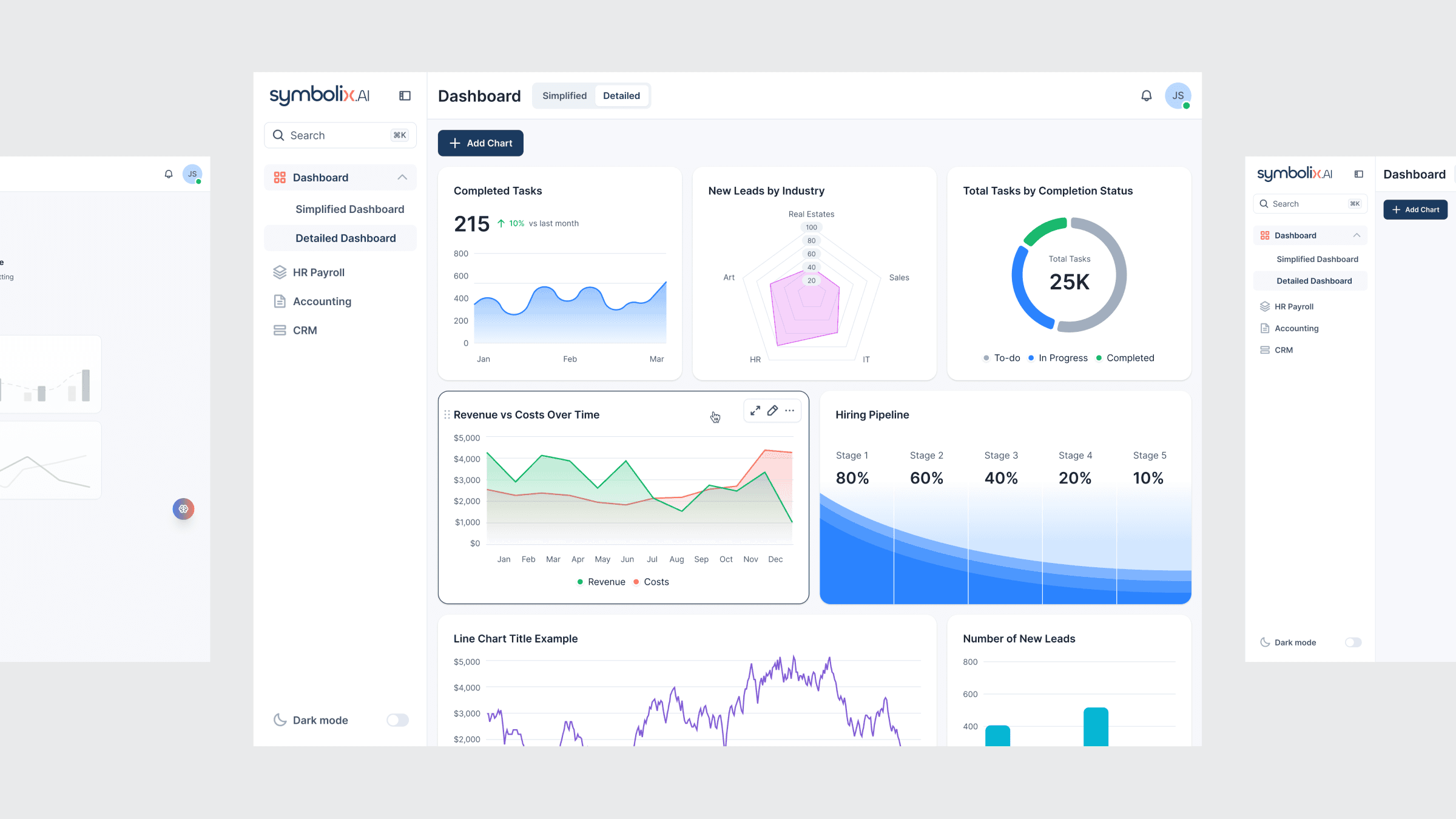Image resolution: width=1456 pixels, height=819 pixels.
Task: Click JS user avatar in main header
Action: tap(1178, 96)
